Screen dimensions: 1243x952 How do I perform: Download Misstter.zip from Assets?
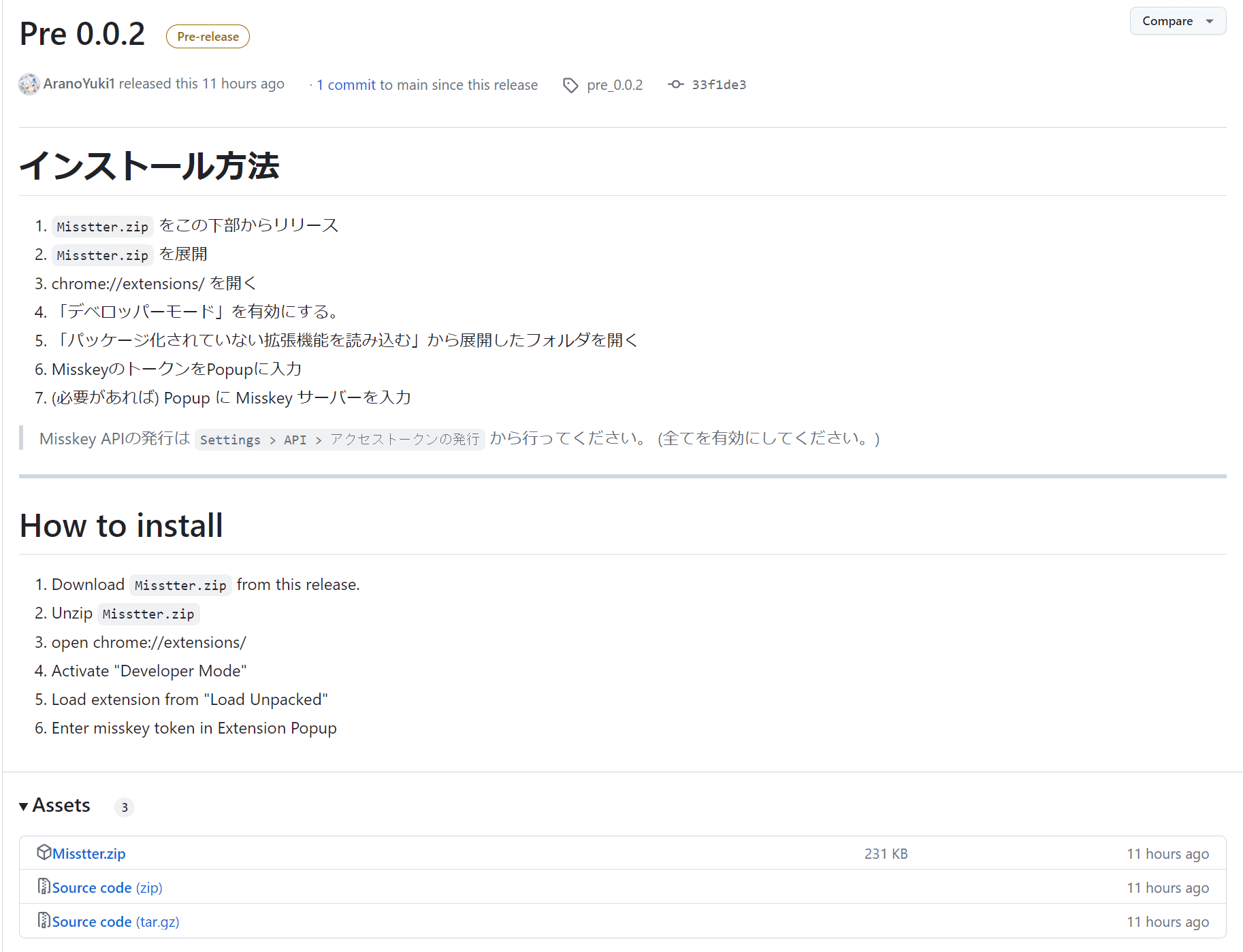click(87, 853)
